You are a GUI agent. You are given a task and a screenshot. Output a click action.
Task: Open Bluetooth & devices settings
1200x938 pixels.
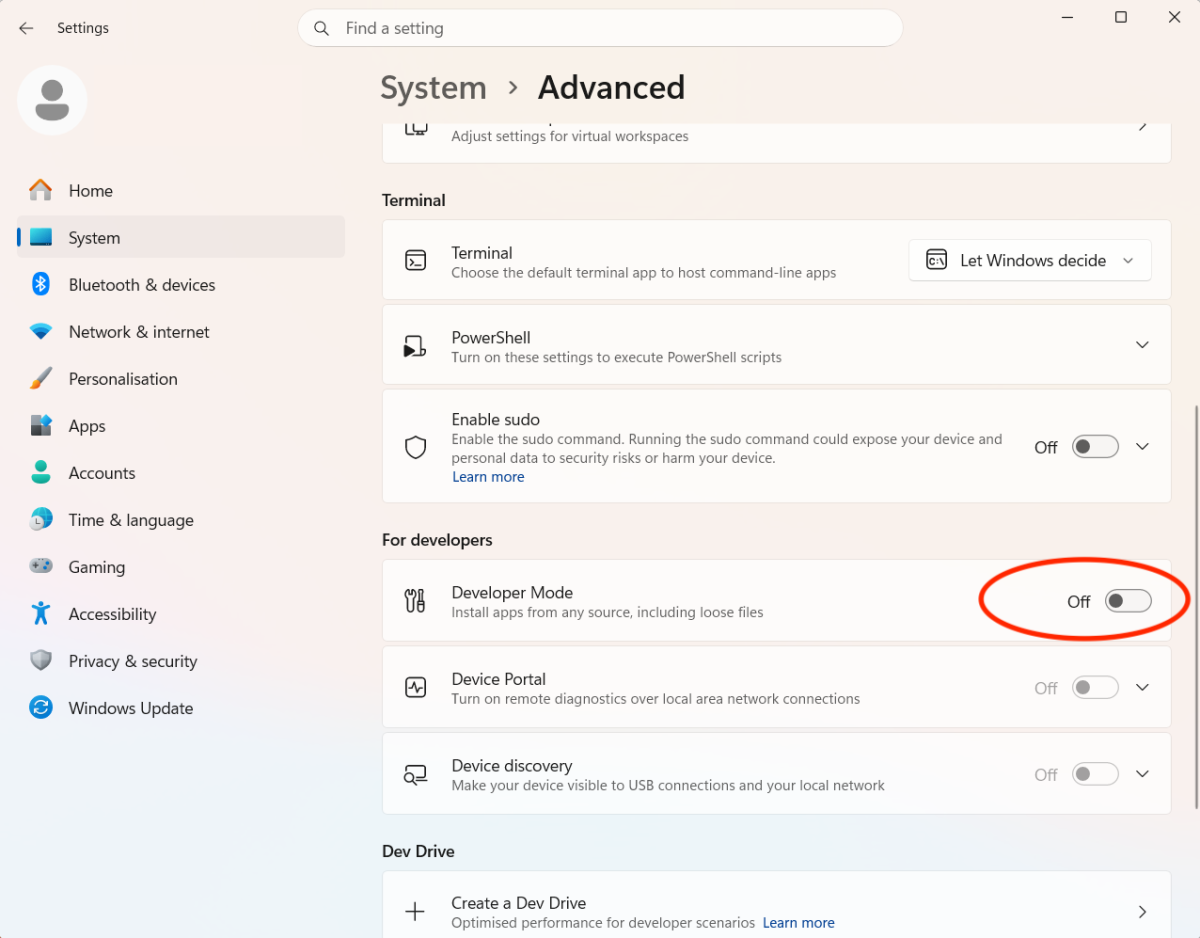coord(181,284)
